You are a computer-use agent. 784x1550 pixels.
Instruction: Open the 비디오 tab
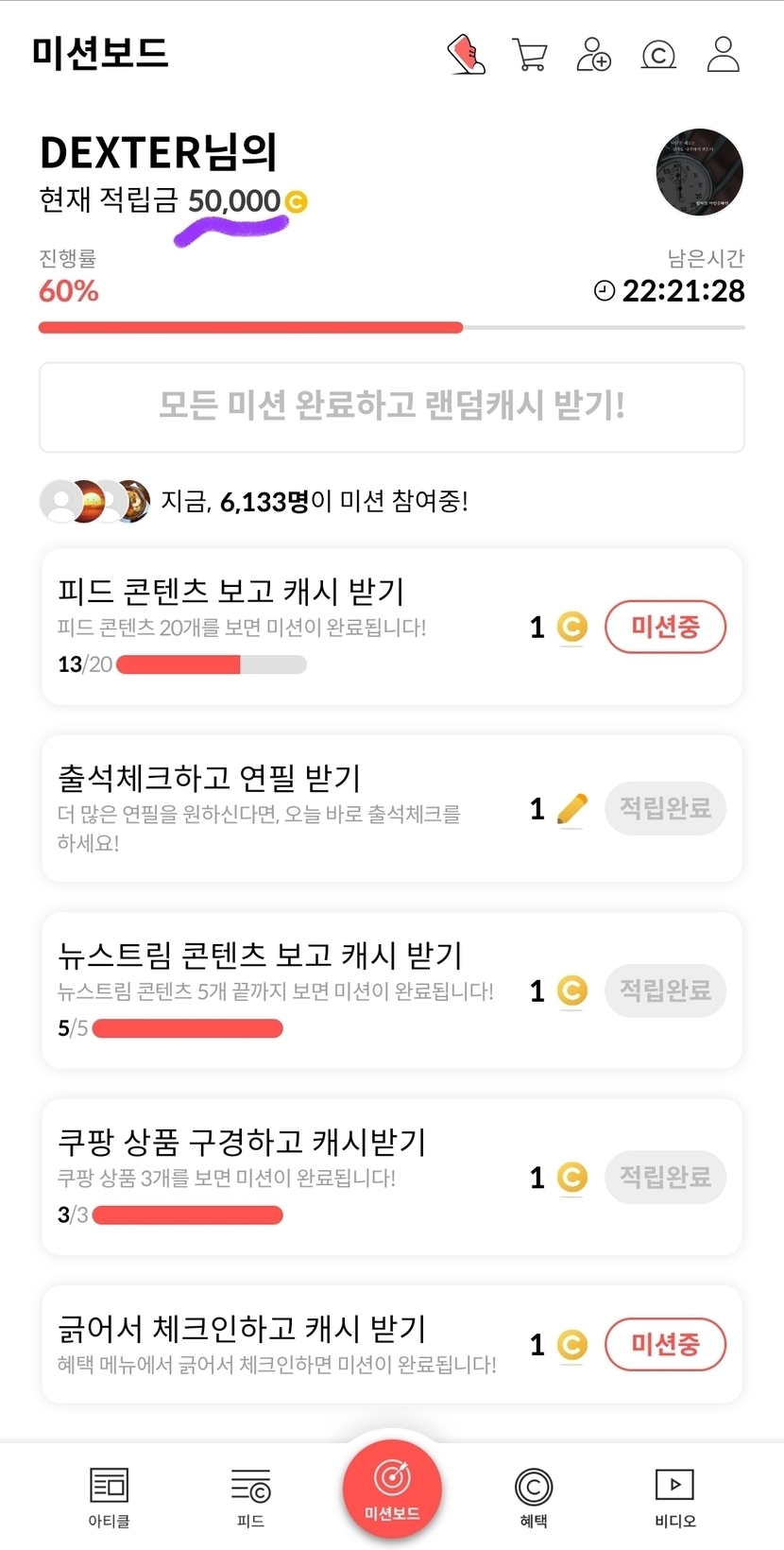point(675,1497)
